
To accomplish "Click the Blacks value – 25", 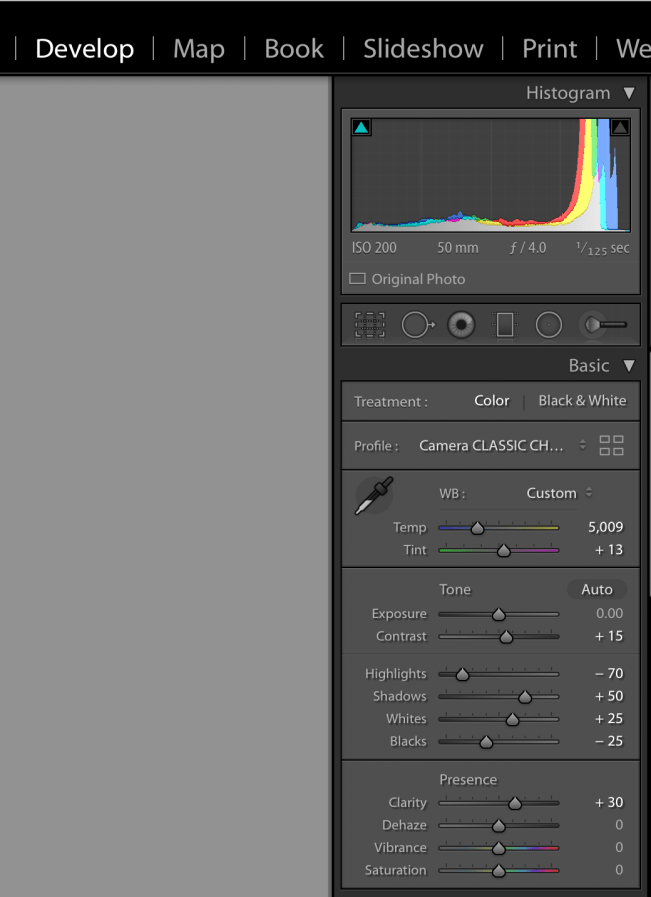I will point(609,741).
